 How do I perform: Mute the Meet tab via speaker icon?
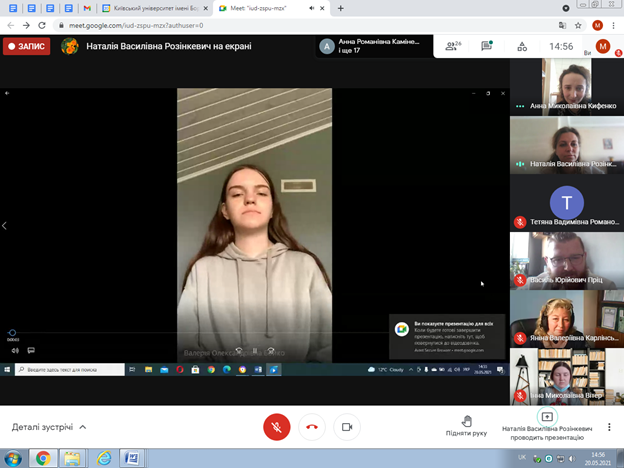pyautogui.click(x=312, y=8)
